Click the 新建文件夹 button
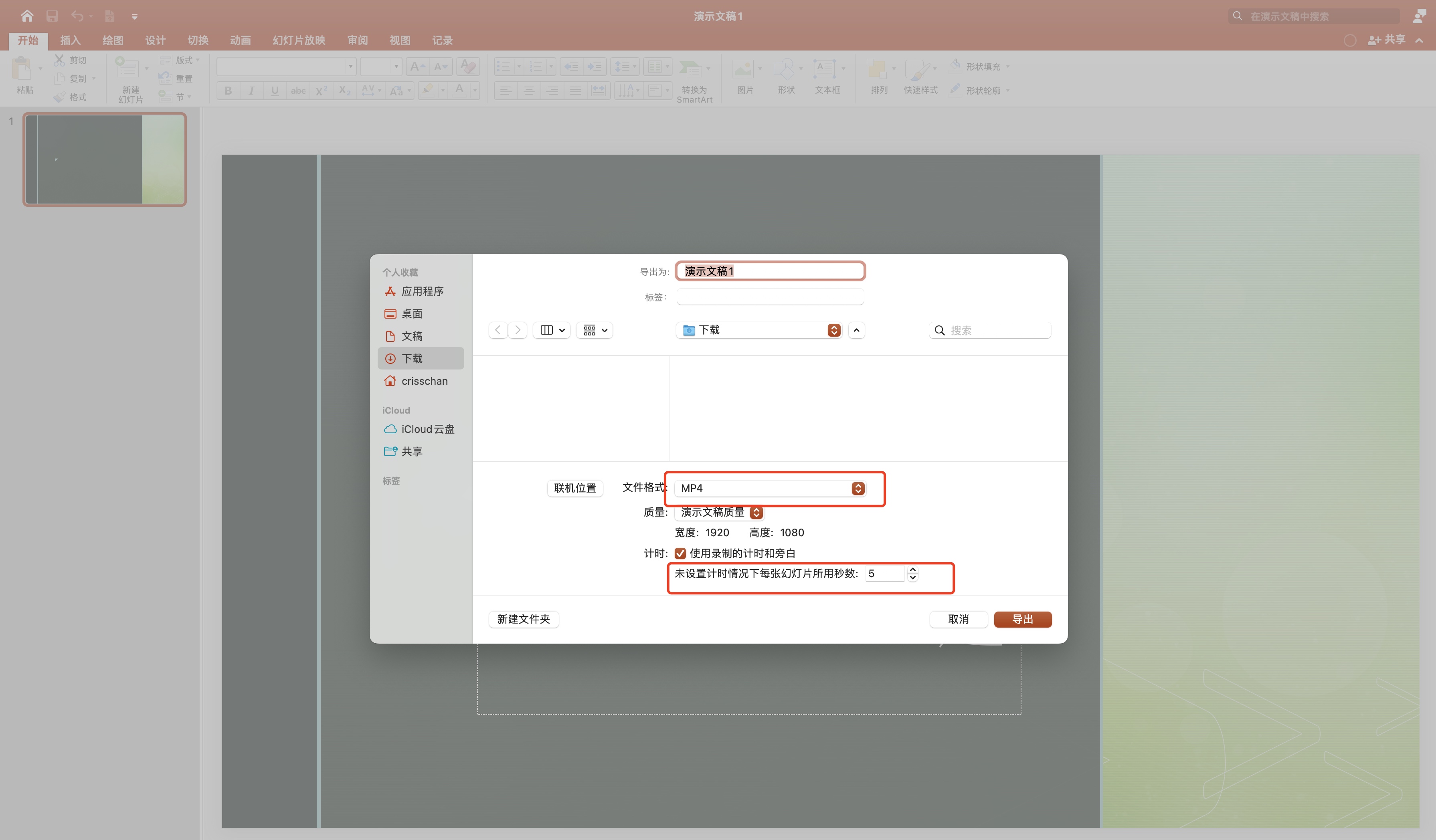This screenshot has width=1436, height=840. pyautogui.click(x=523, y=619)
